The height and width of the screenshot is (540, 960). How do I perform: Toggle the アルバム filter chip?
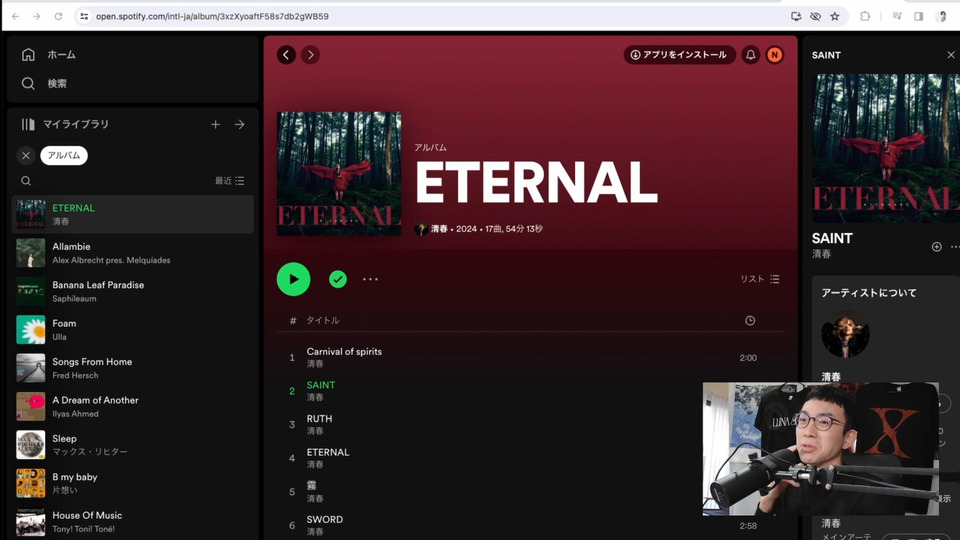coord(64,156)
